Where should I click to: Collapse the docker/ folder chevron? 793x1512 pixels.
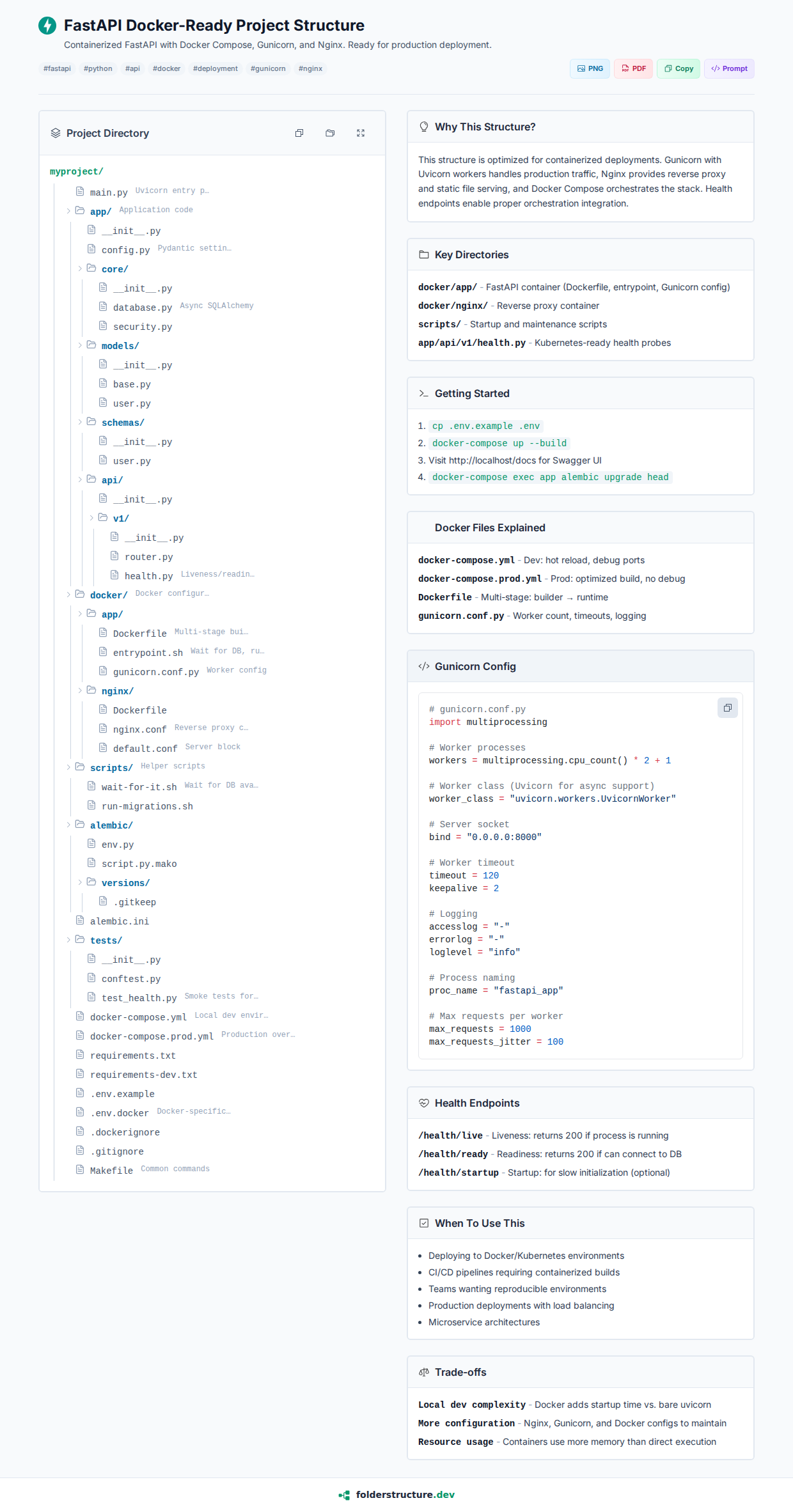68,595
